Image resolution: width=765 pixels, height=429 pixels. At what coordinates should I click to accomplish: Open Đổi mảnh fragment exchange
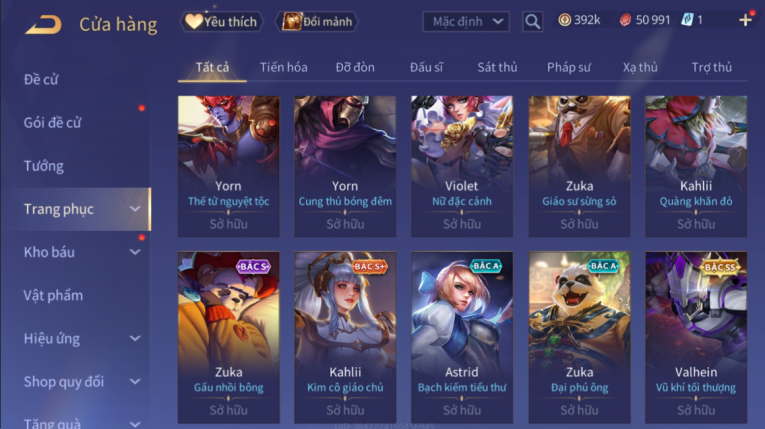click(317, 21)
